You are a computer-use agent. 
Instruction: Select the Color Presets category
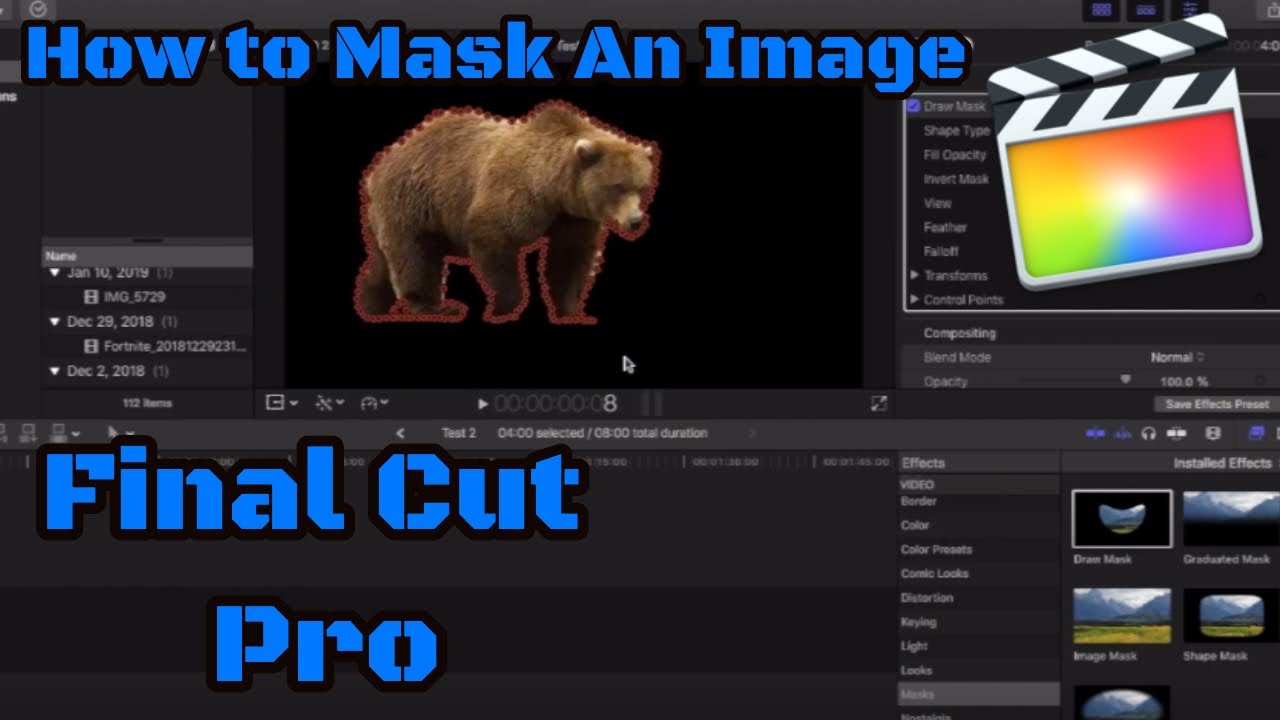(936, 549)
